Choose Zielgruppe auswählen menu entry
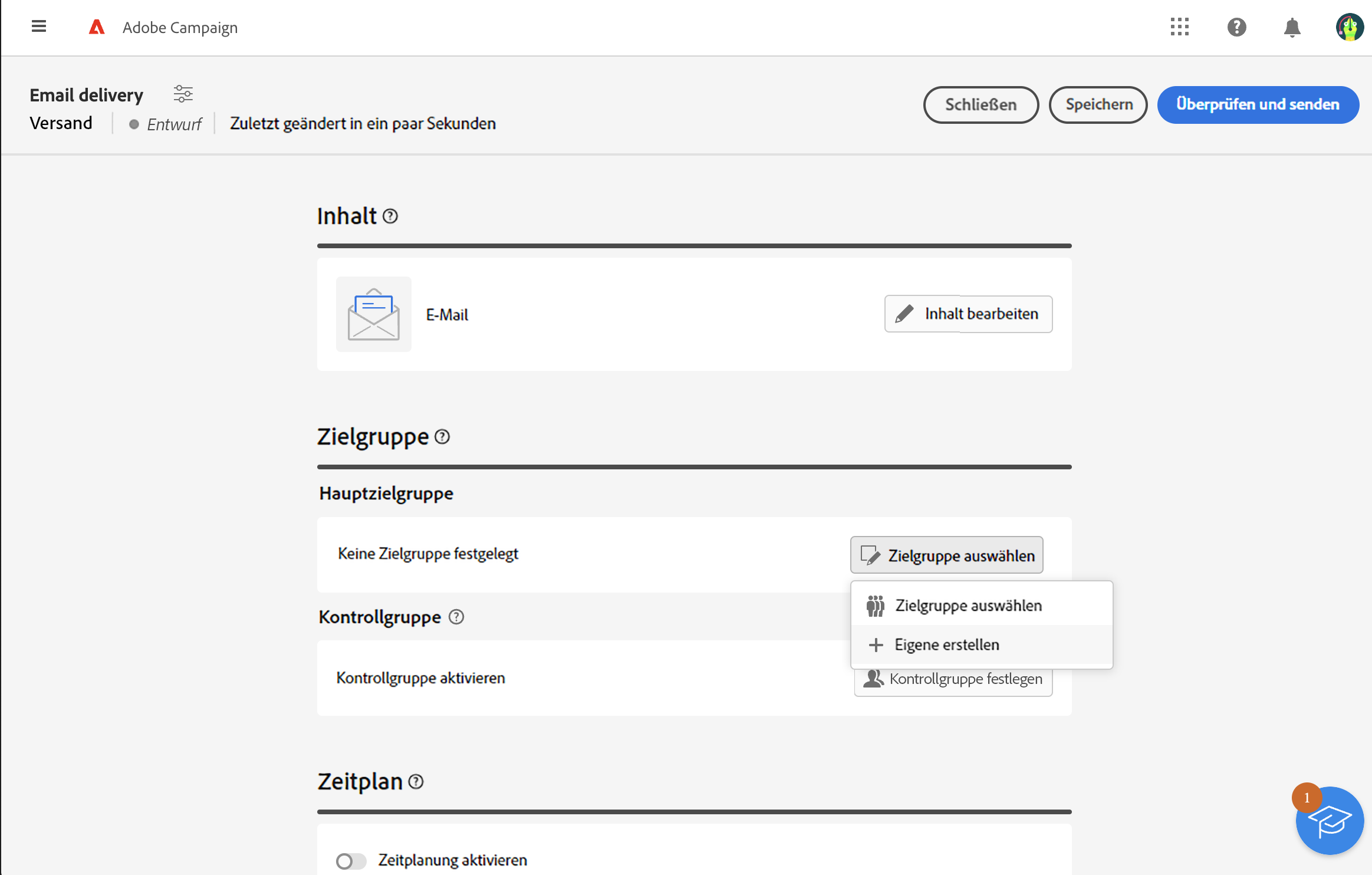 [968, 606]
